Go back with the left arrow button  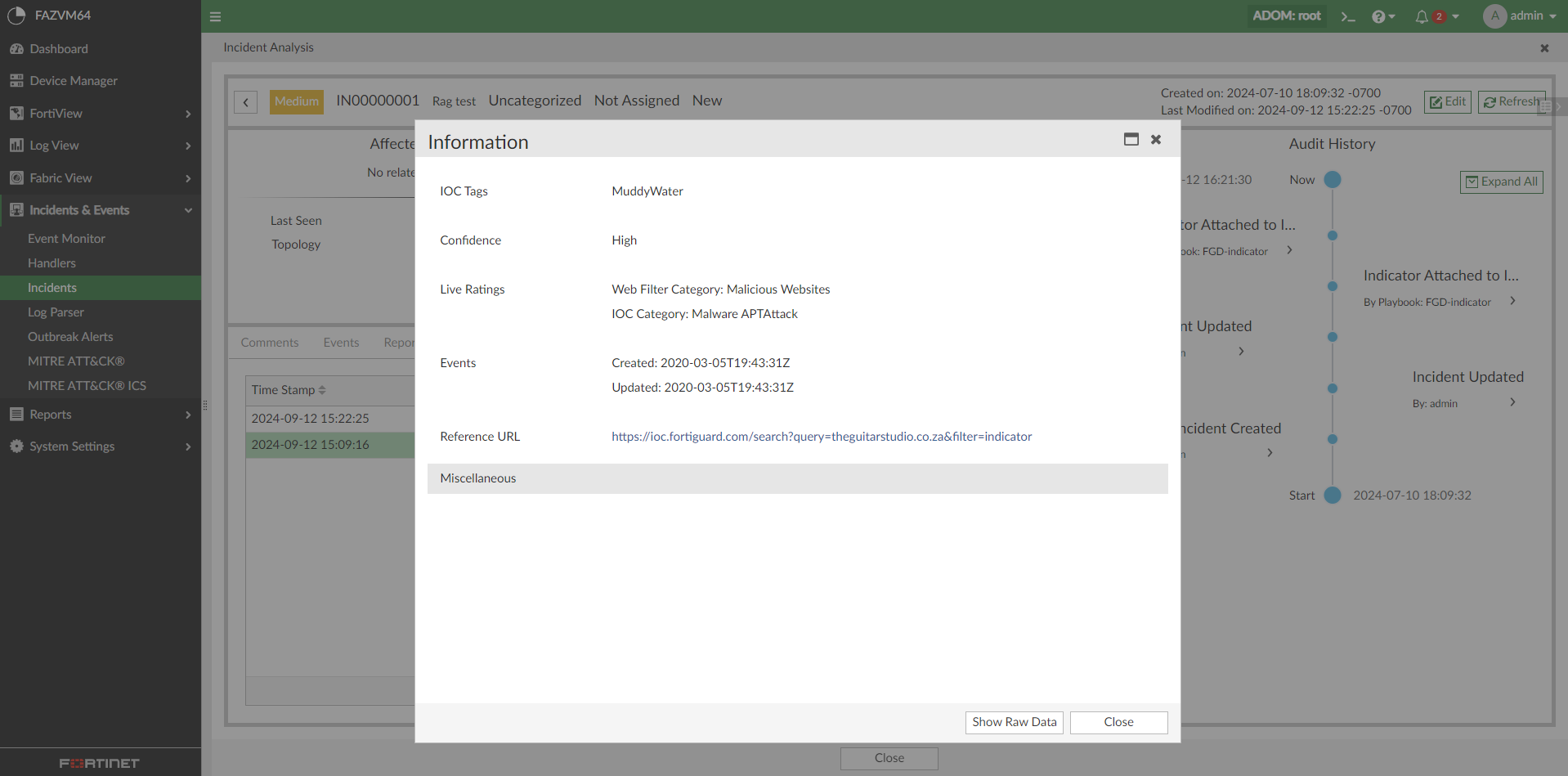pos(245,101)
